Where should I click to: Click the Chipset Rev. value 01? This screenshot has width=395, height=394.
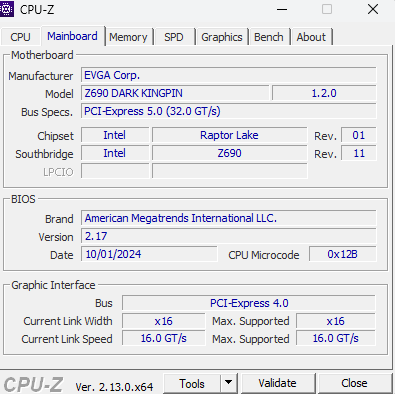359,135
